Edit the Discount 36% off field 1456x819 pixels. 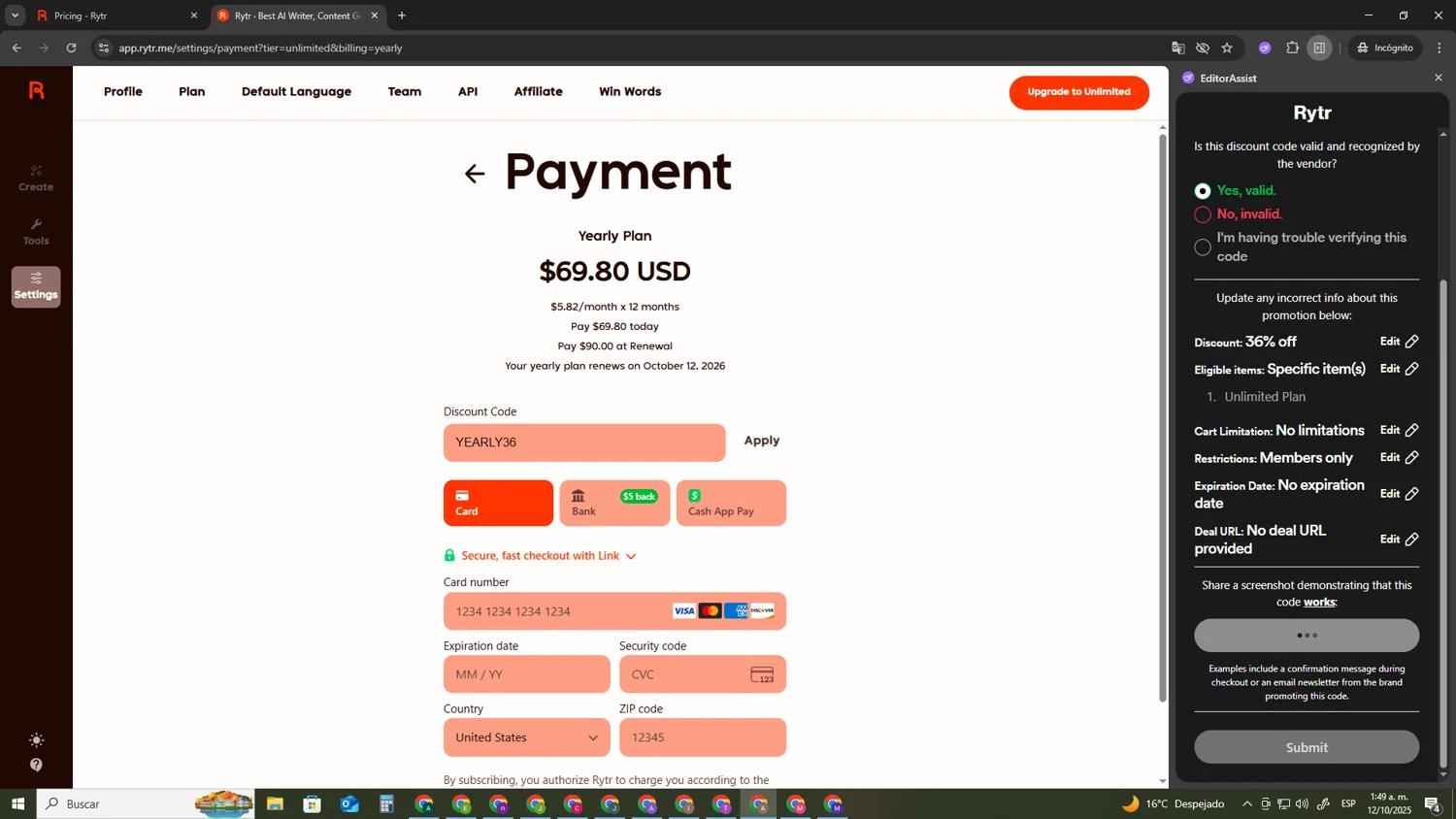(1400, 342)
